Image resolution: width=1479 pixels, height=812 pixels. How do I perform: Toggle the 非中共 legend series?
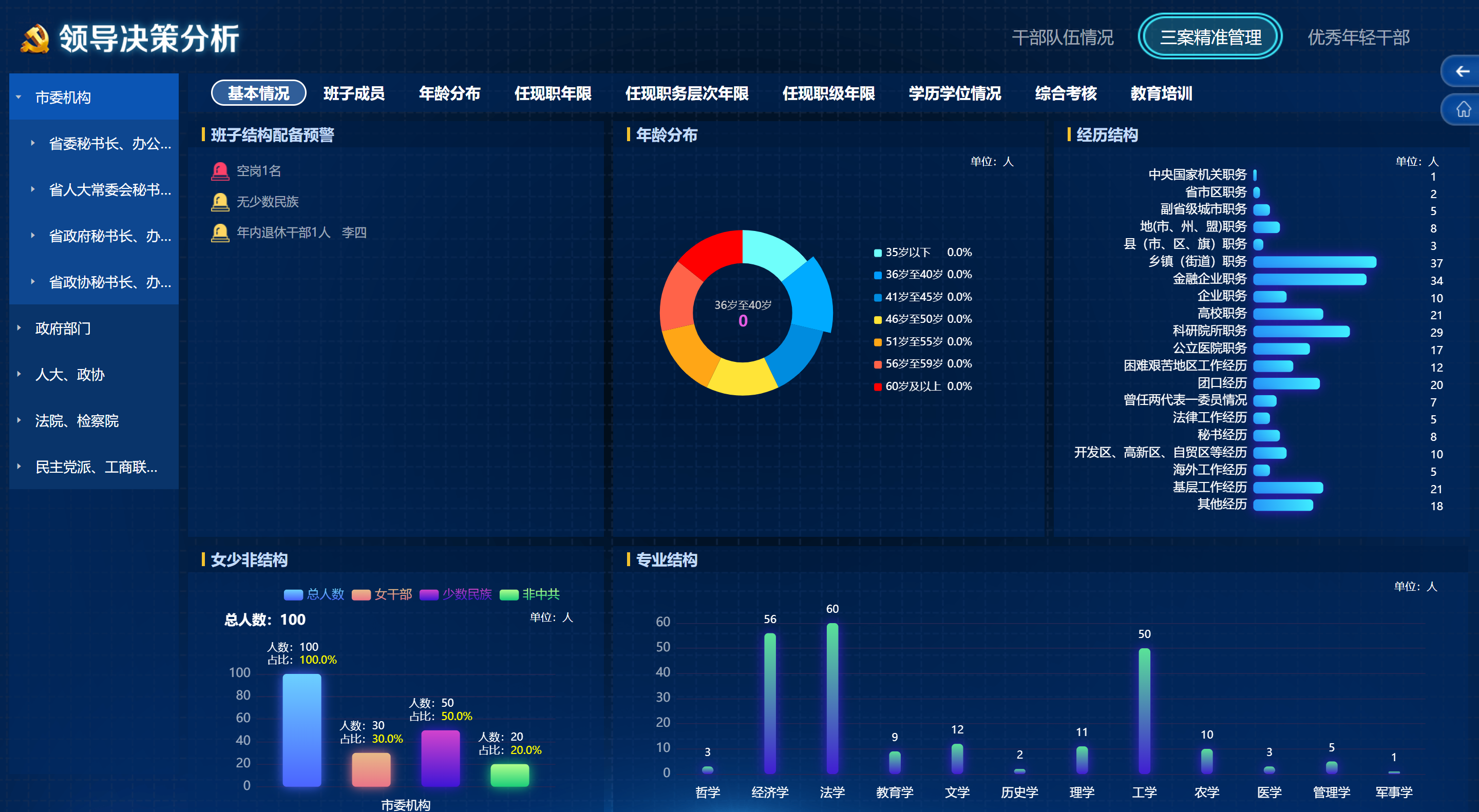click(529, 594)
